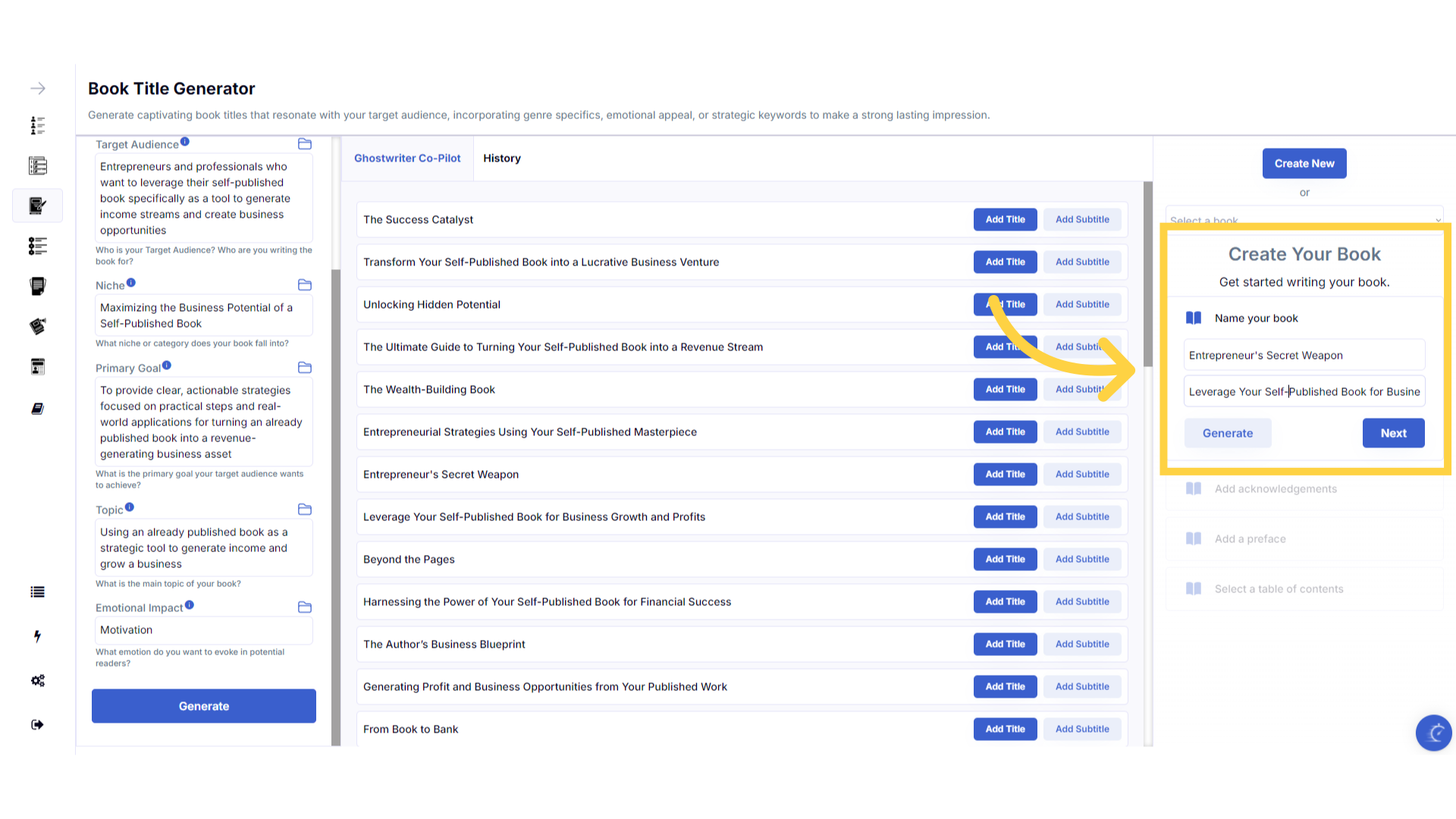Click folder icon next to Niche
The height and width of the screenshot is (819, 1456).
tap(305, 285)
